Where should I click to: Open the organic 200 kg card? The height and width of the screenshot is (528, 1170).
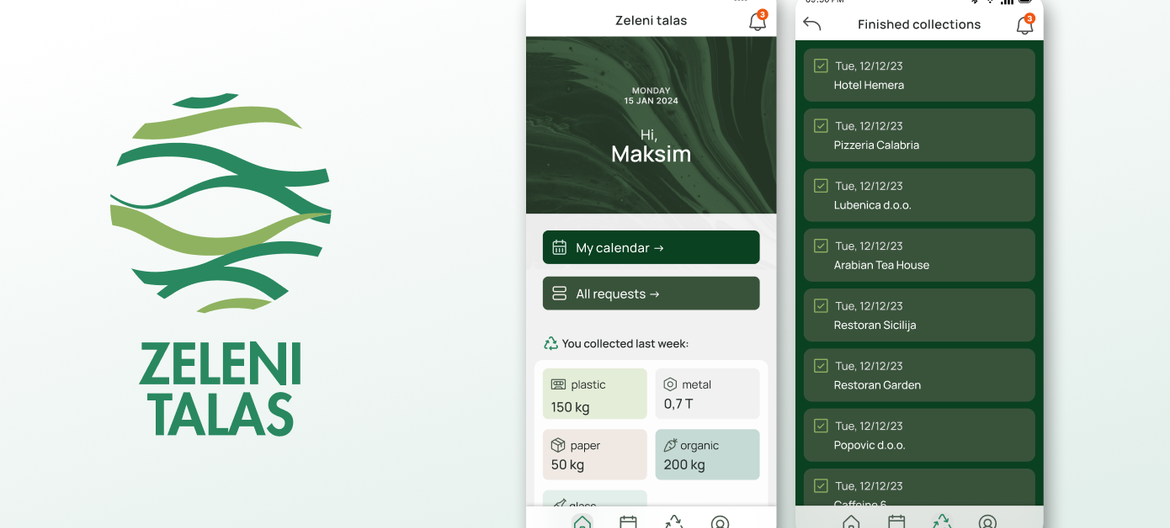(707, 454)
